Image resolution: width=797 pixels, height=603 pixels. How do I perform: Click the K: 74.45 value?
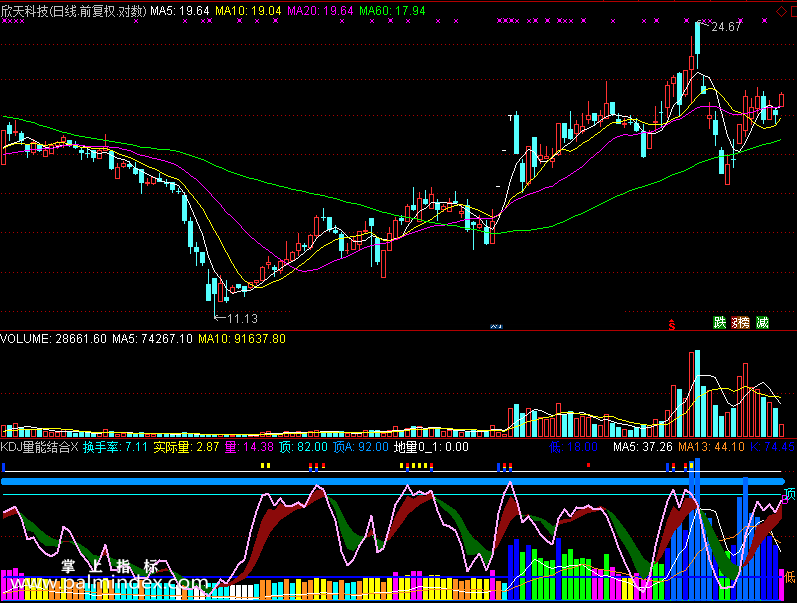click(x=772, y=447)
